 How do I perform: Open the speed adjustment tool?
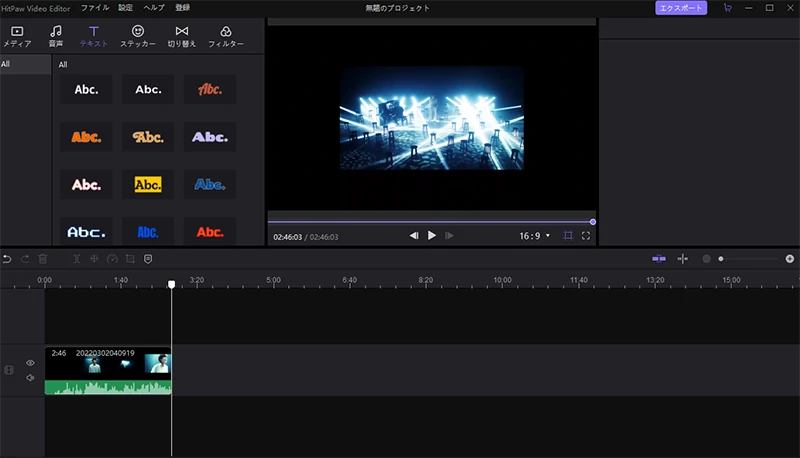[112, 259]
